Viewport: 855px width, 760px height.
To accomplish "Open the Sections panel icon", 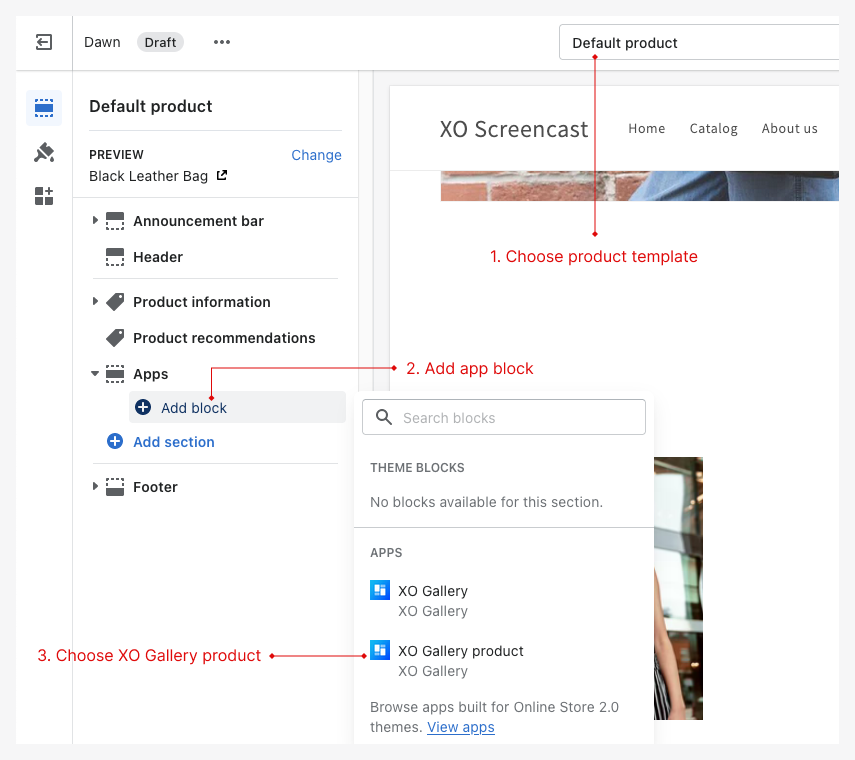I will [44, 108].
